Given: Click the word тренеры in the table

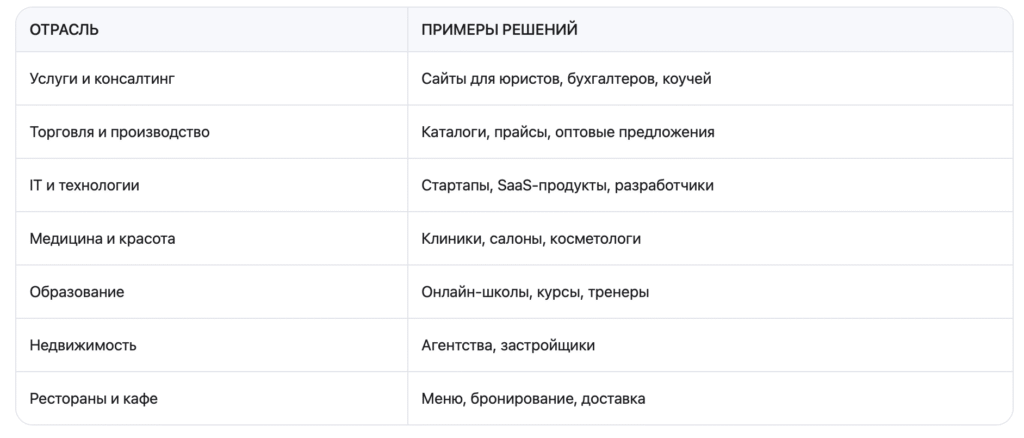Looking at the screenshot, I should coord(621,292).
